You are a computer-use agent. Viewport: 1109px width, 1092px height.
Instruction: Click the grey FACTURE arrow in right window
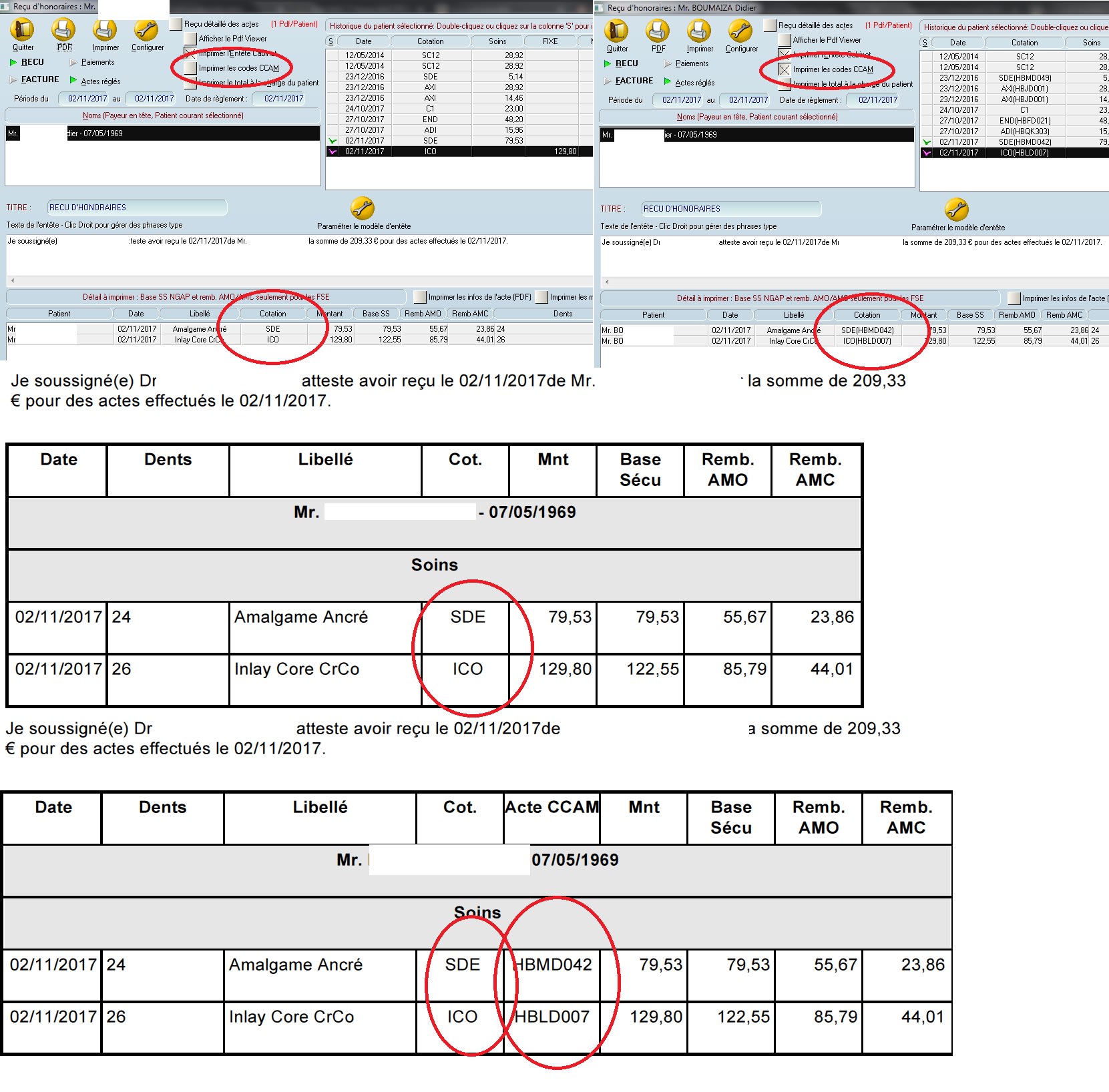[x=608, y=81]
